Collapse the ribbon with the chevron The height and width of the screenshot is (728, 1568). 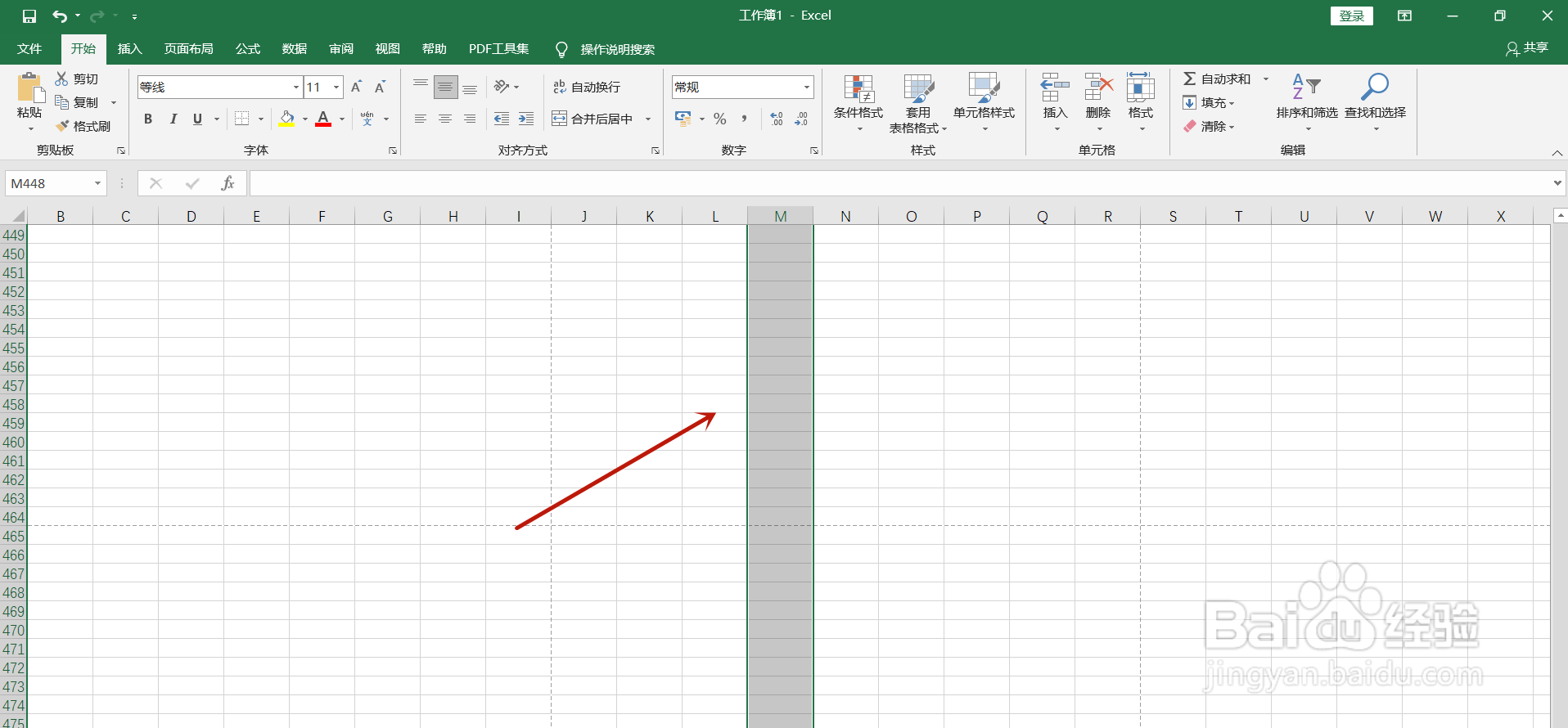(1557, 153)
